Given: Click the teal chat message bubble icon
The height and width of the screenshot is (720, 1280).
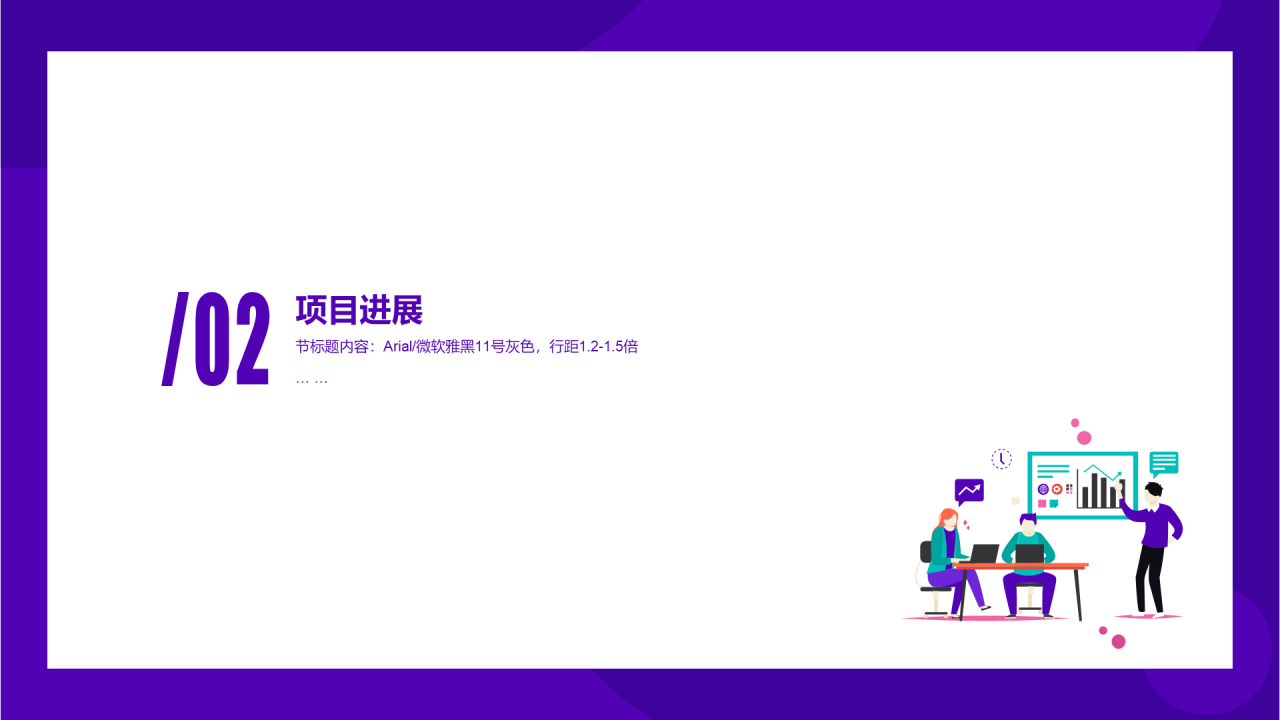Looking at the screenshot, I should click(1164, 463).
